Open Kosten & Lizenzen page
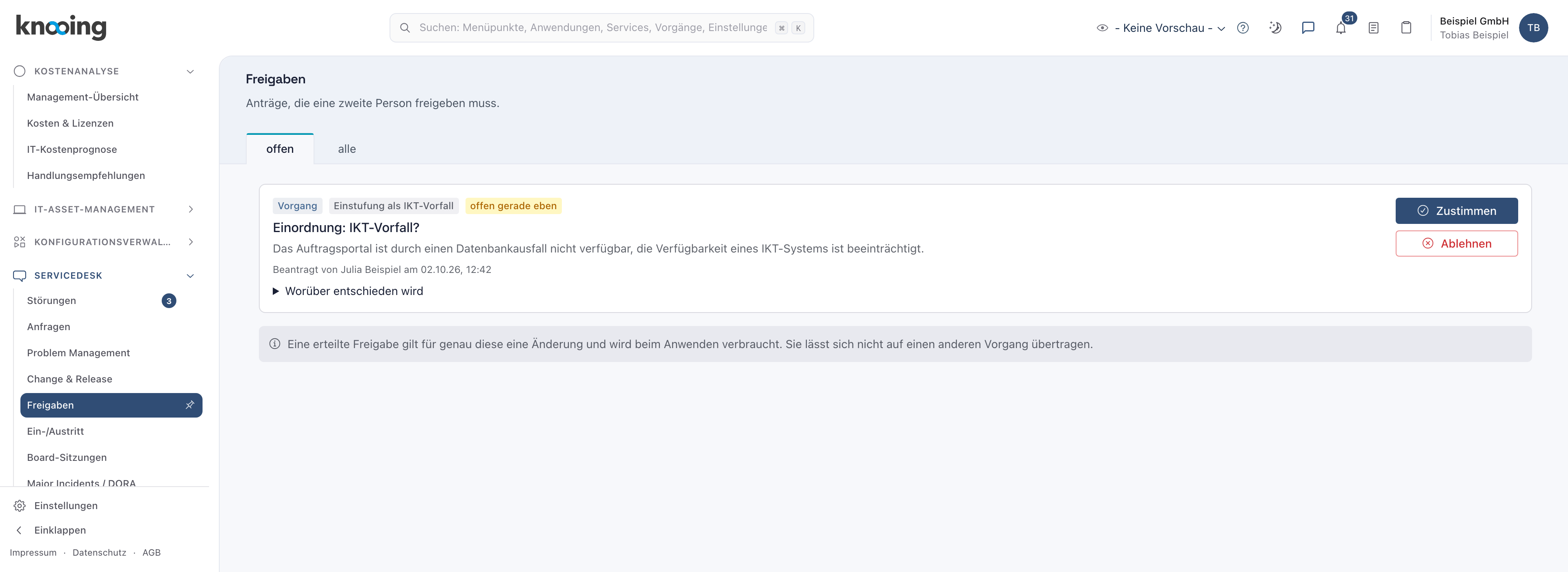The height and width of the screenshot is (572, 1568). (x=70, y=124)
